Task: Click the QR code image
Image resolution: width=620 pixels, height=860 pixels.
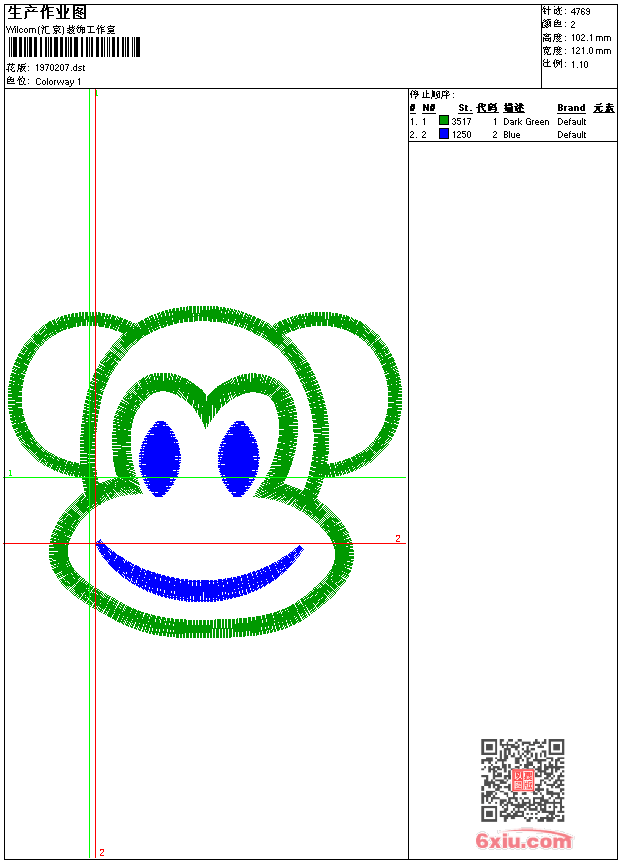Action: click(x=522, y=780)
